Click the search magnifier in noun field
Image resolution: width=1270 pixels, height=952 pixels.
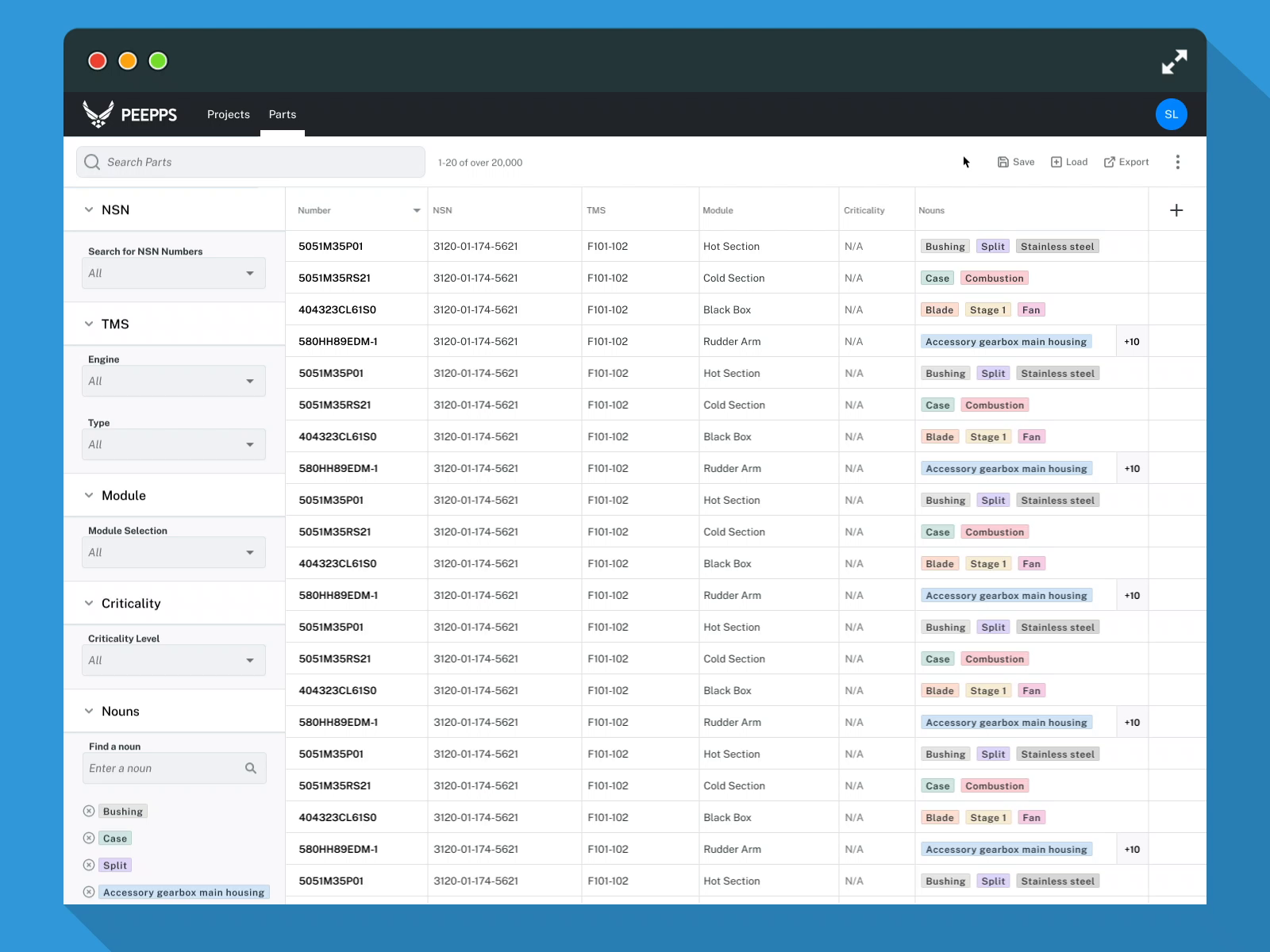[251, 768]
